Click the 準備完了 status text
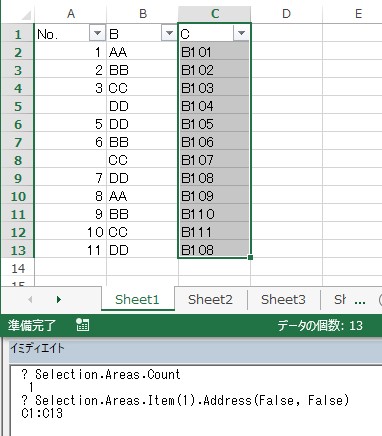Image resolution: width=382 pixels, height=436 pixels. pos(32,325)
